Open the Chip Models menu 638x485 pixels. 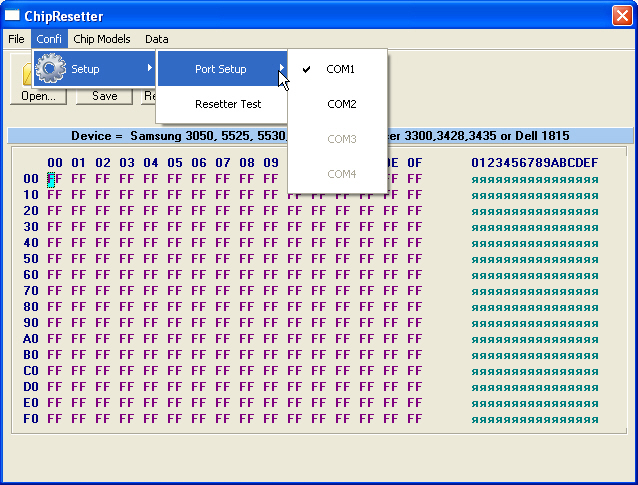click(102, 39)
